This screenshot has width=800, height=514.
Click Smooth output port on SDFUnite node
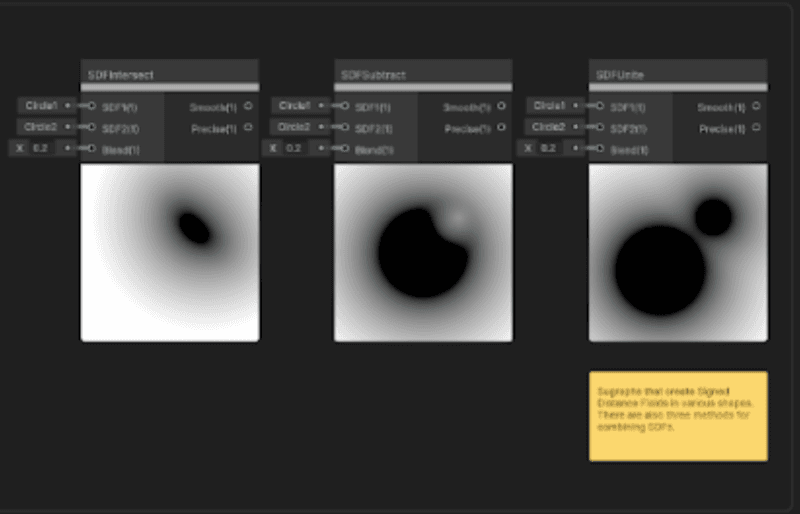pos(756,106)
